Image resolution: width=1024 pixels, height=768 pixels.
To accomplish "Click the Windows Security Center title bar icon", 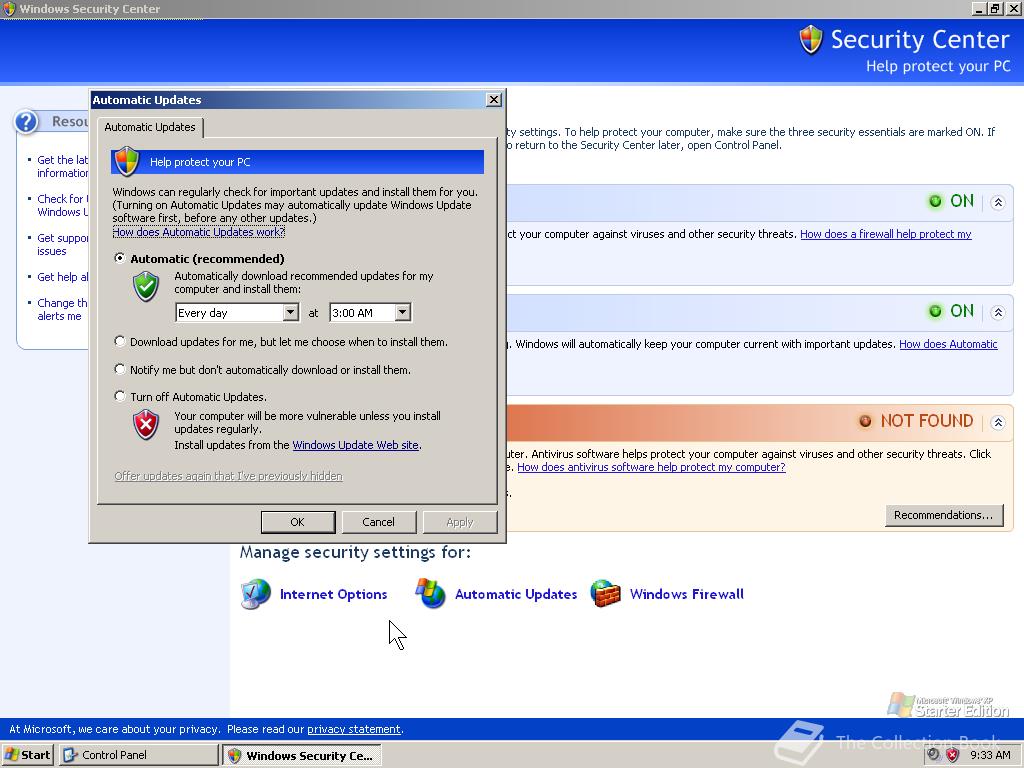I will tap(9, 8).
